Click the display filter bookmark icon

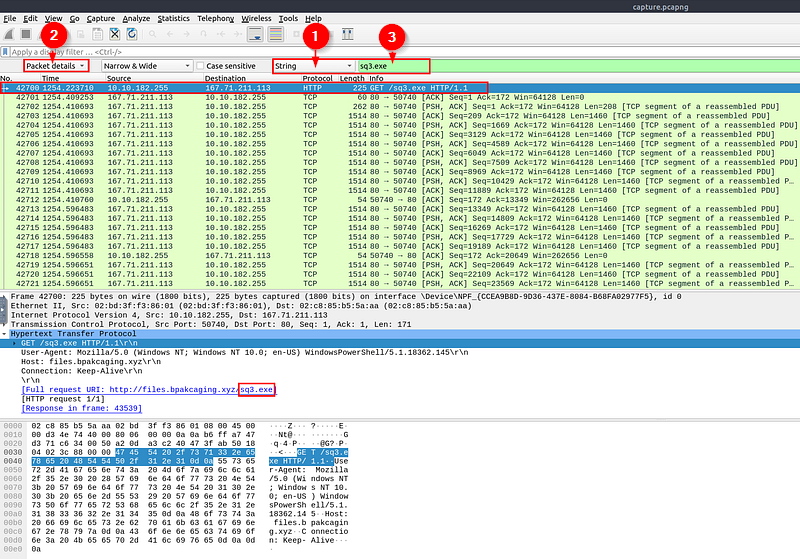coord(5,52)
